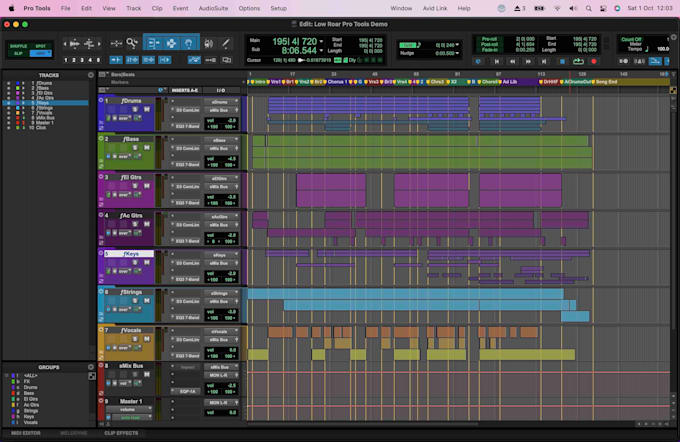Open the macOS Control Center icon
The width and height of the screenshot is (680, 442).
603,8
